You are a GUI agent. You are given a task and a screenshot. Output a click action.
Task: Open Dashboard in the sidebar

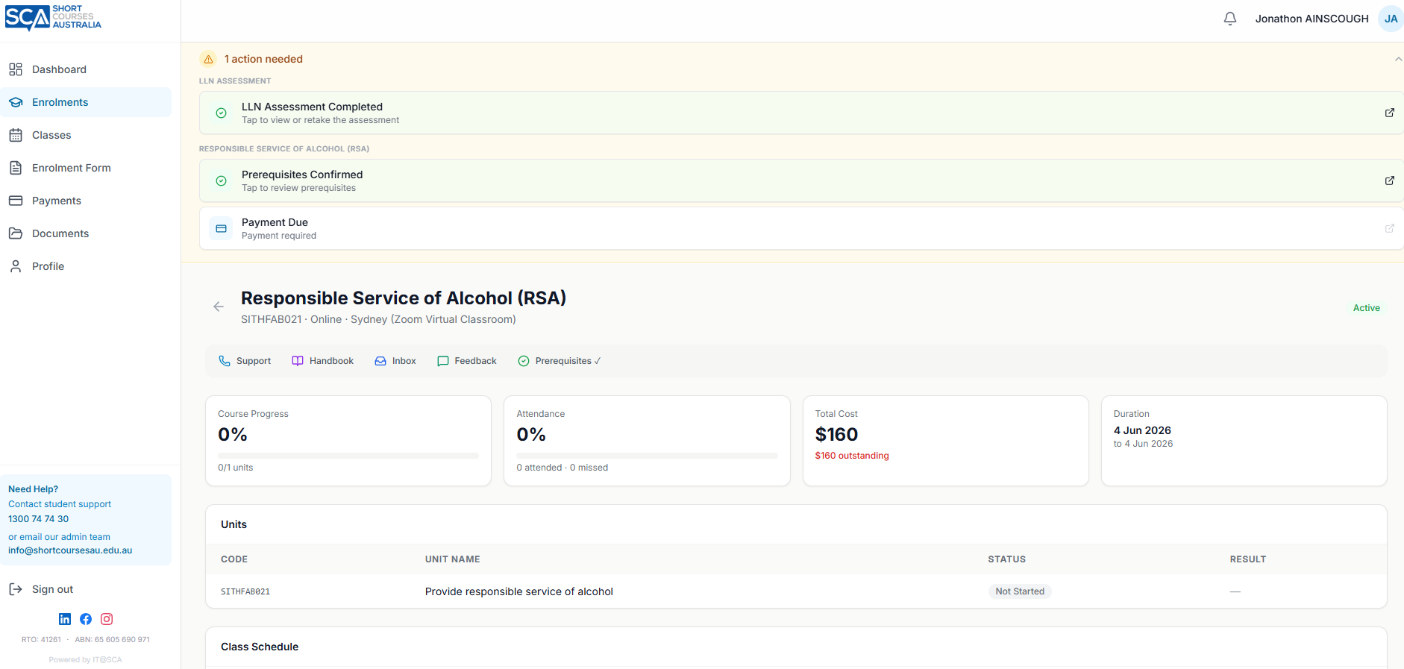[87, 69]
